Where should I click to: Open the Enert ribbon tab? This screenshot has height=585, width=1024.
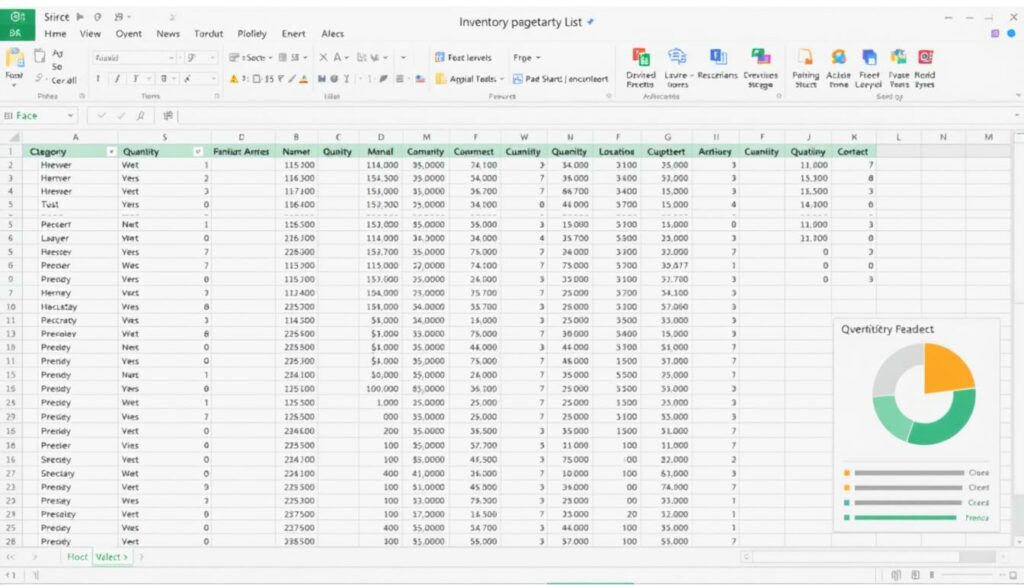point(293,33)
